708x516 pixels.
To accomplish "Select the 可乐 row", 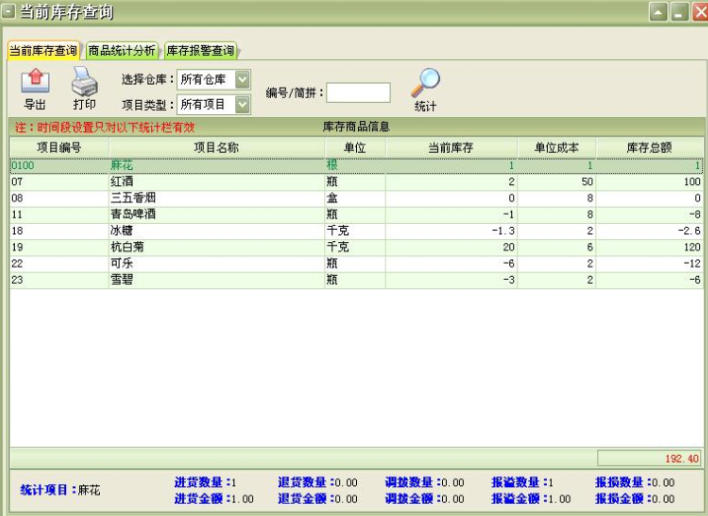I will tap(356, 263).
